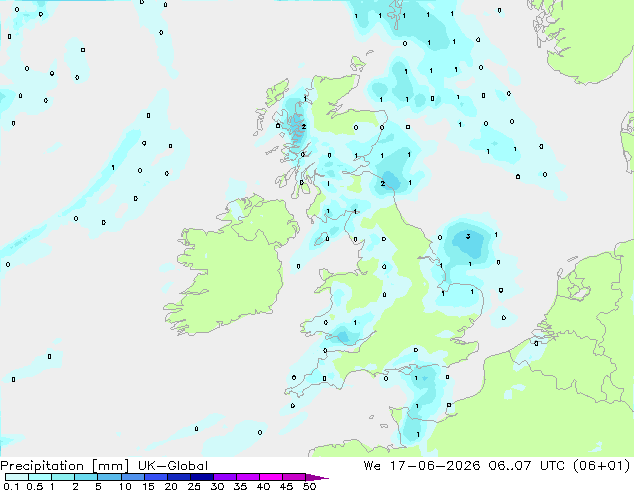Screen dimensions: 634x490
Task: Click the '(06+01)' forecast step text
Action: tap(602, 466)
